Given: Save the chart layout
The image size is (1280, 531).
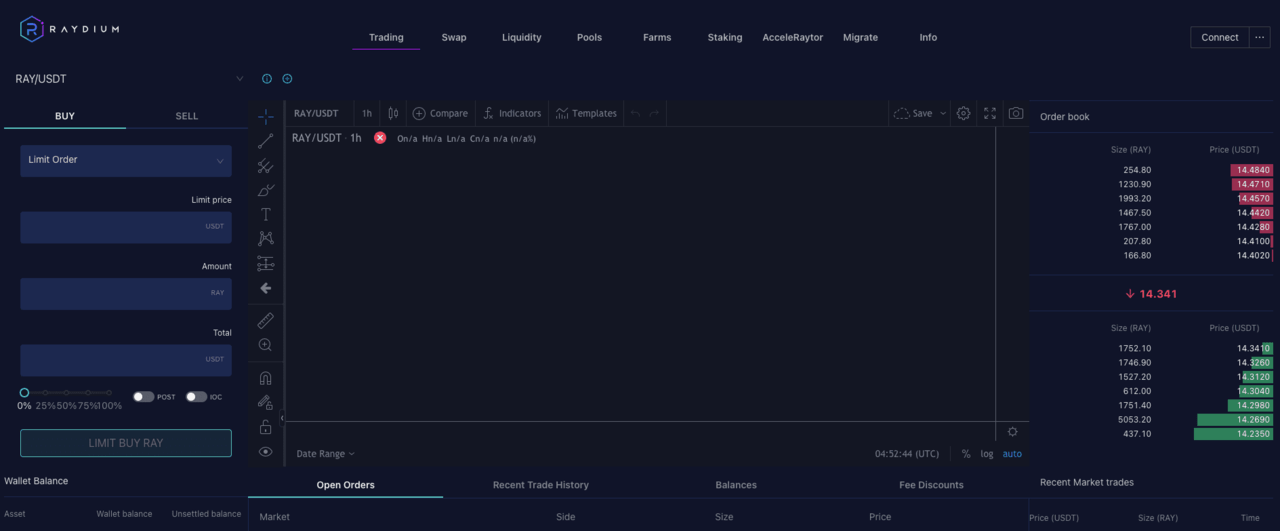Looking at the screenshot, I should (x=913, y=113).
